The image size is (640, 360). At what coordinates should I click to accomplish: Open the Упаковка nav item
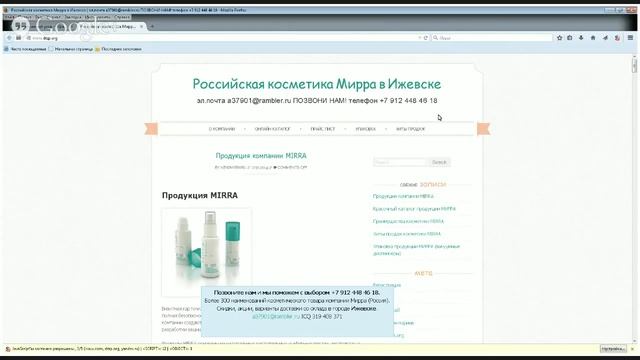[x=365, y=129]
